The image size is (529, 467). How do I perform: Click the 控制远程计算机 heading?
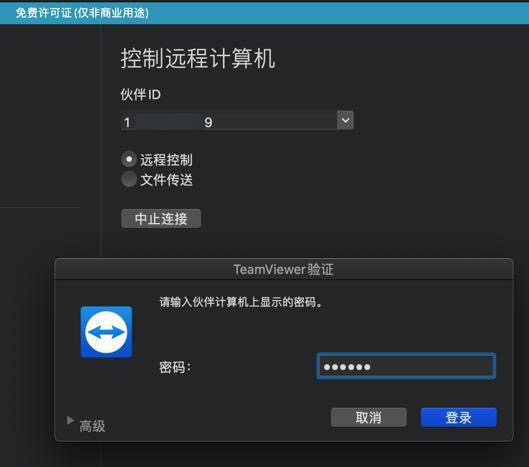pos(198,59)
